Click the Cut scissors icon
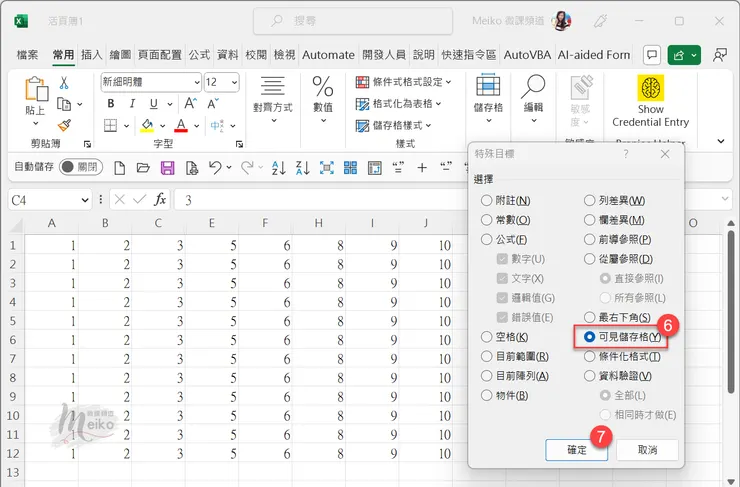 [x=64, y=84]
